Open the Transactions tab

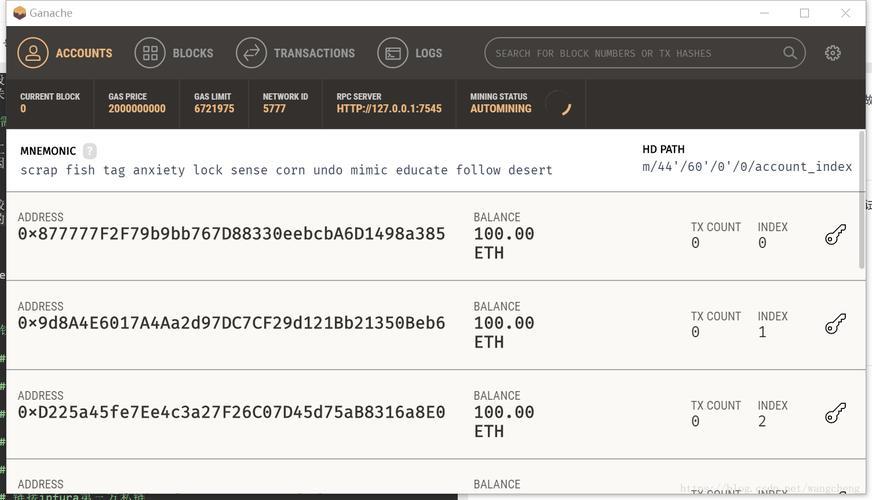(x=296, y=53)
